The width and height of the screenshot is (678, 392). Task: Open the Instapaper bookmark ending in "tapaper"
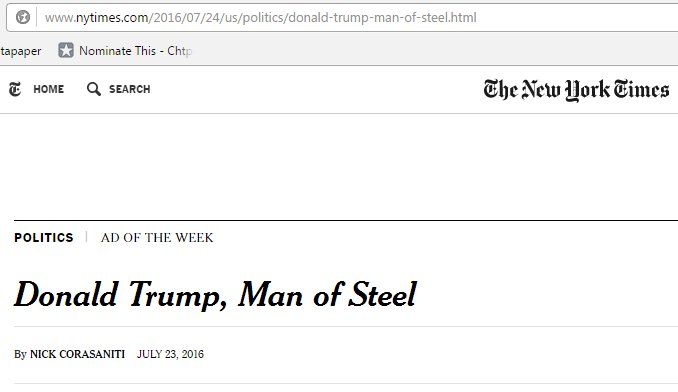click(x=21, y=51)
